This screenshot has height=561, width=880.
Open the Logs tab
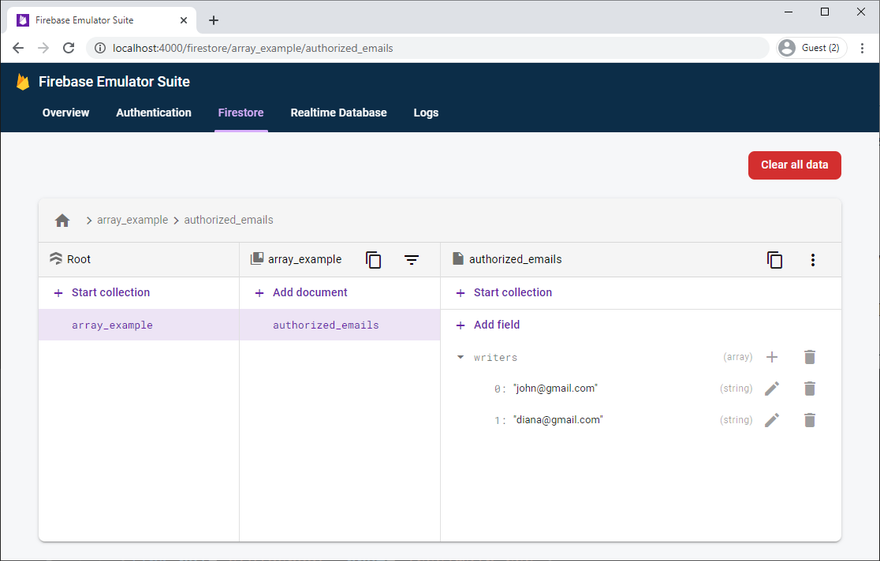tap(426, 113)
